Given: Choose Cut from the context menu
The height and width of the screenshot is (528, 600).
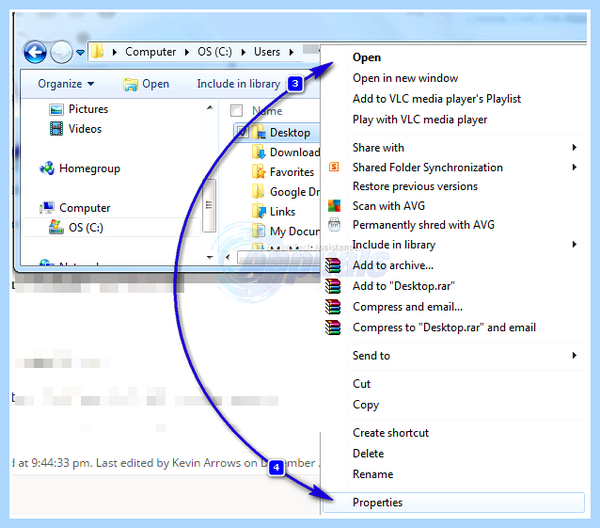Looking at the screenshot, I should pyautogui.click(x=362, y=384).
